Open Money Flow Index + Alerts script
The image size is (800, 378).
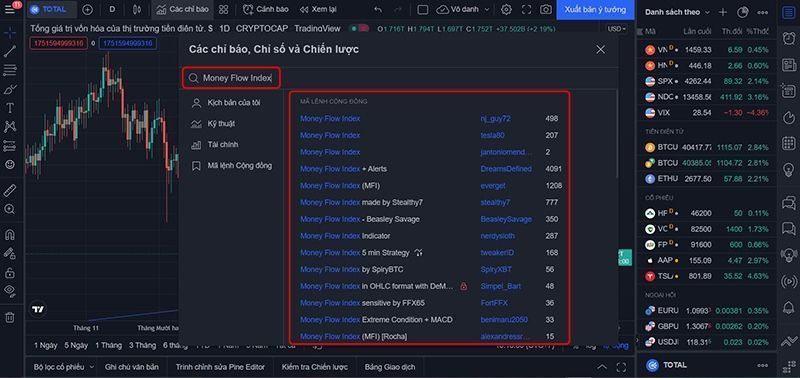click(343, 169)
